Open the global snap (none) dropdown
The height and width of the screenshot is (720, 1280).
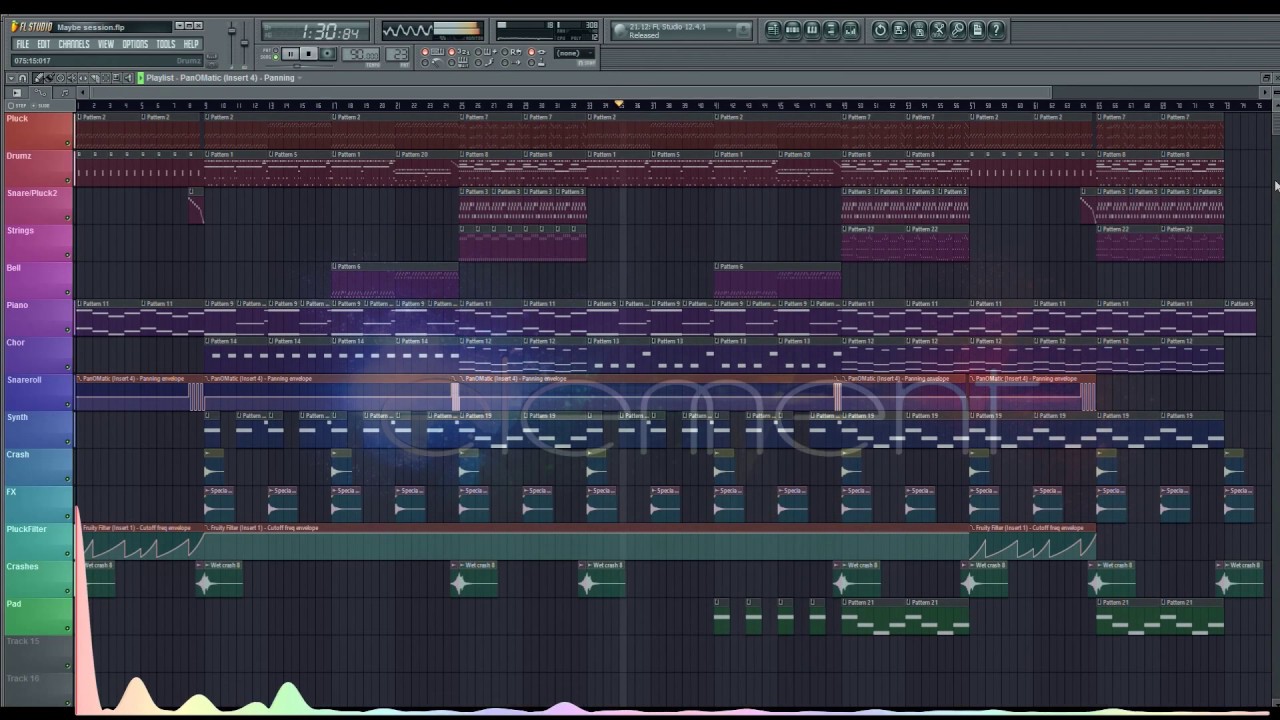click(574, 53)
